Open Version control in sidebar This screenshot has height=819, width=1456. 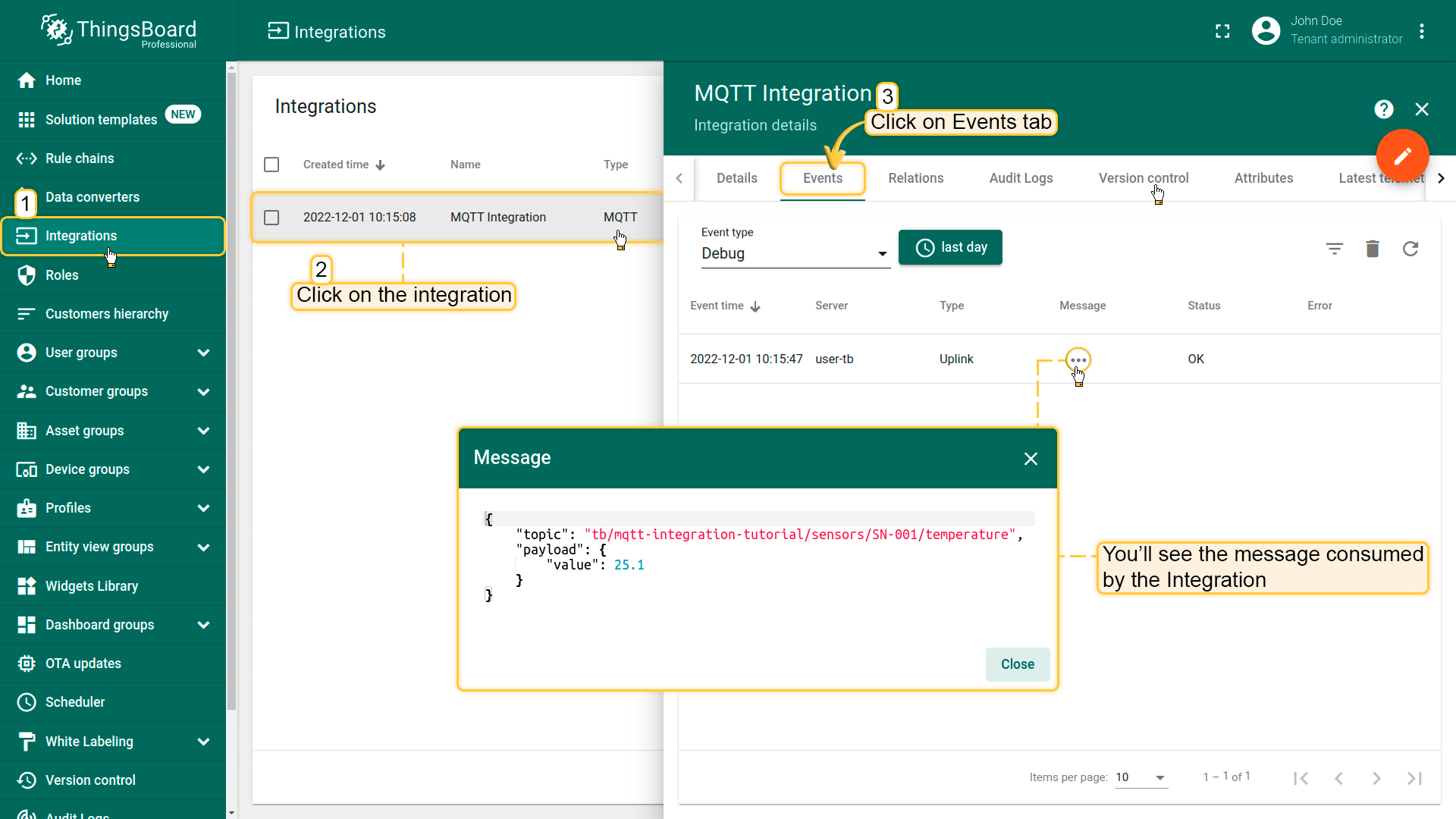[113, 780]
